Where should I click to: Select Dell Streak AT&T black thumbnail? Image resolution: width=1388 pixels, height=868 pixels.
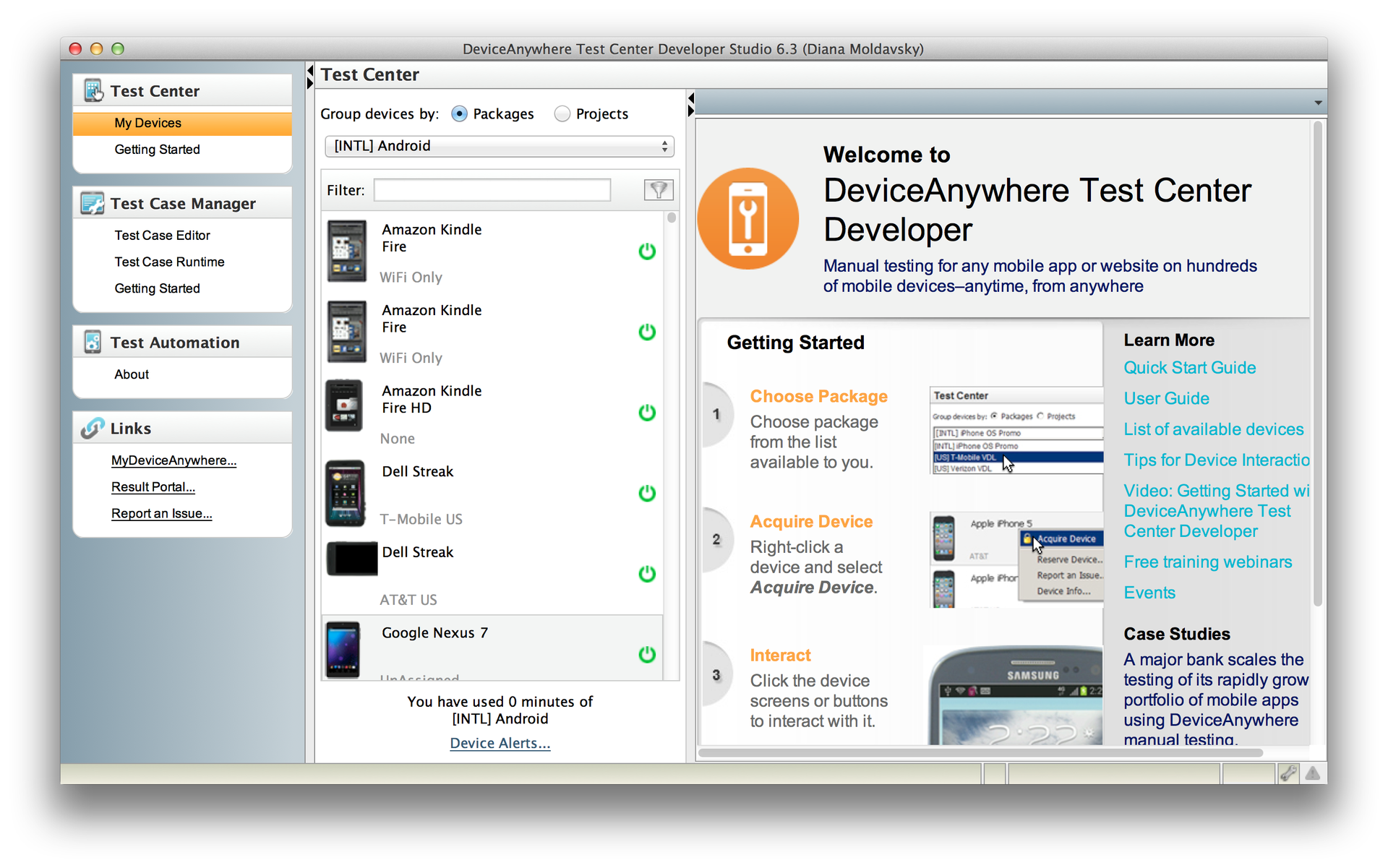352,559
